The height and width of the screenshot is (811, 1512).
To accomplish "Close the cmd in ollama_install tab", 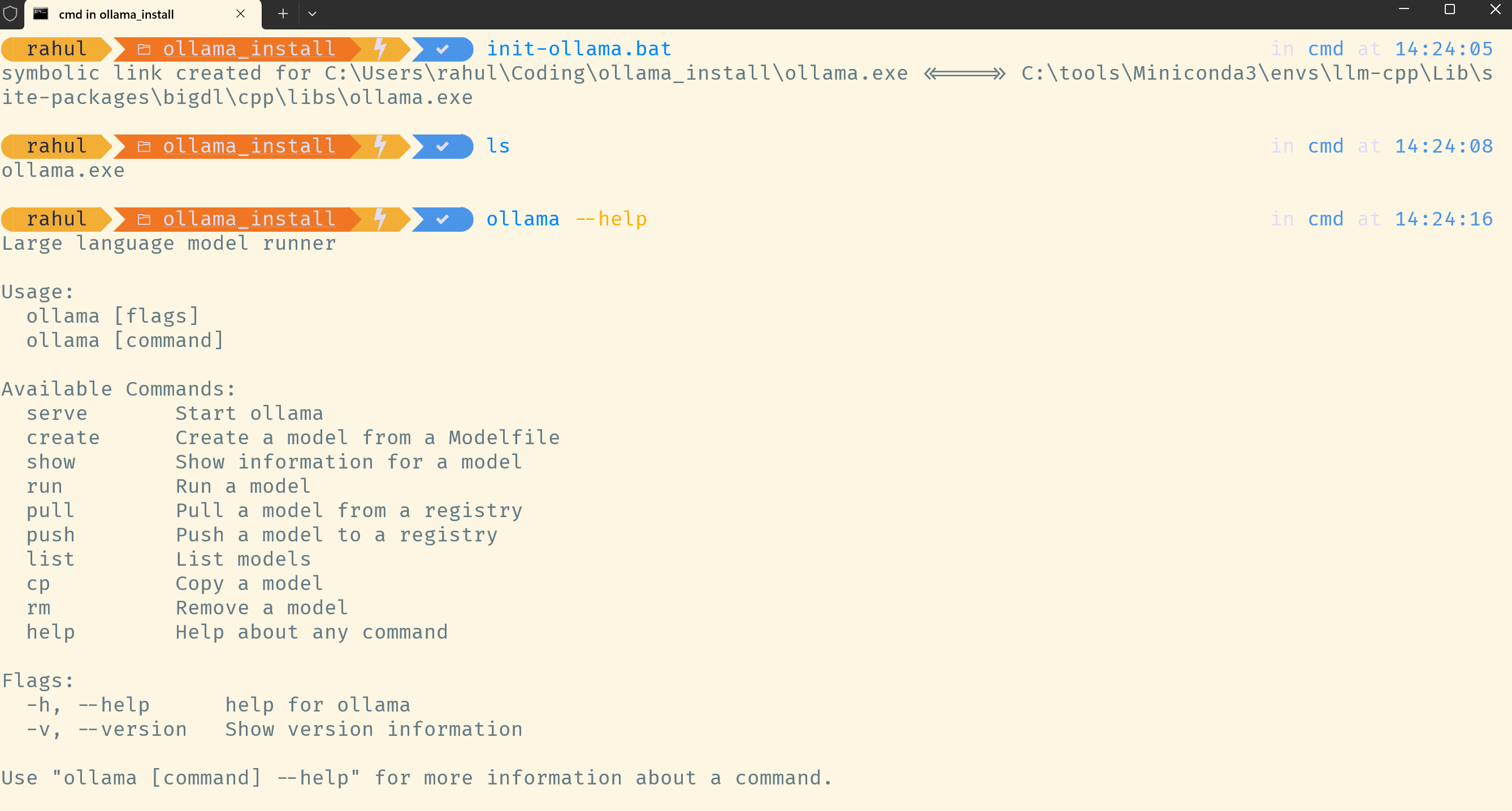I will 240,13.
